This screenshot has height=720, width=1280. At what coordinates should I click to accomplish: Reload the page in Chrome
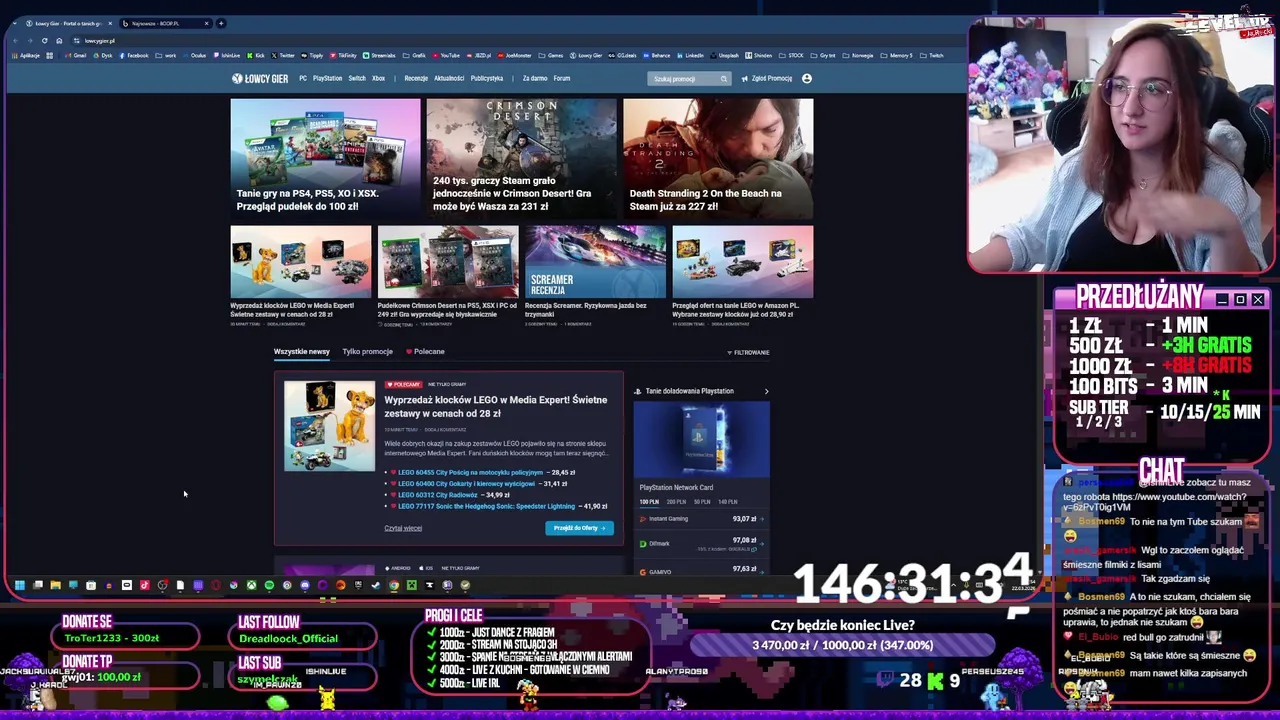click(44, 40)
